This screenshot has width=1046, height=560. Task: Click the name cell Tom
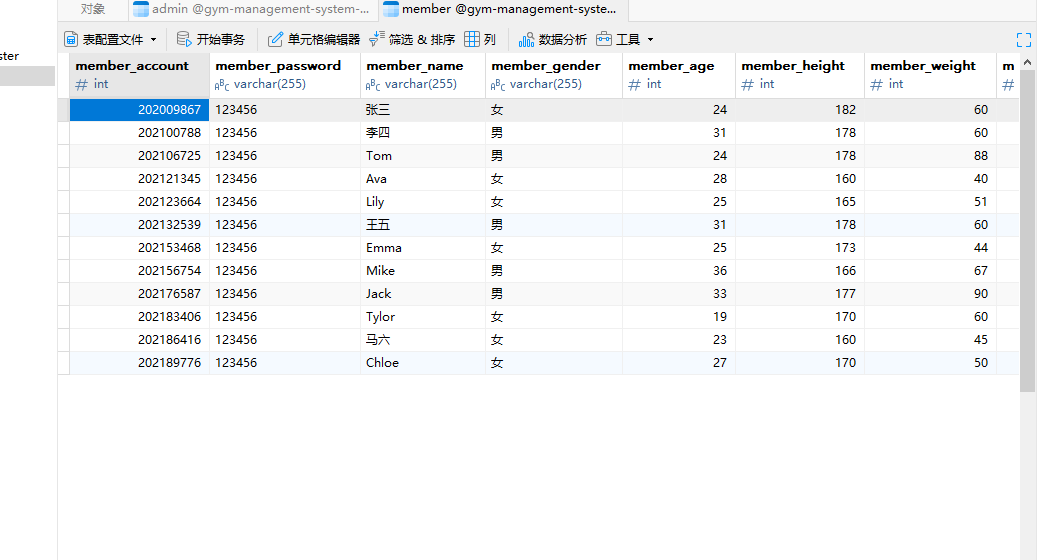423,156
